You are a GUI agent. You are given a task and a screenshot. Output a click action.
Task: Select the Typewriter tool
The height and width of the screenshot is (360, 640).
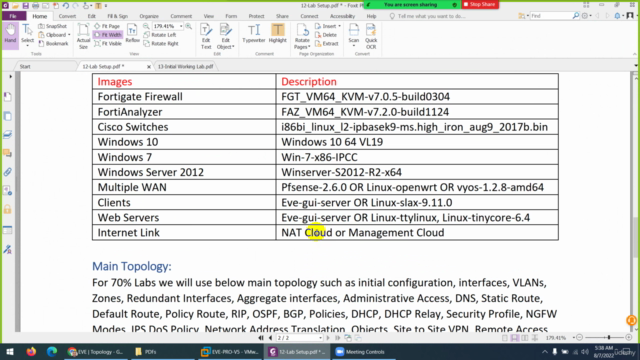[253, 33]
